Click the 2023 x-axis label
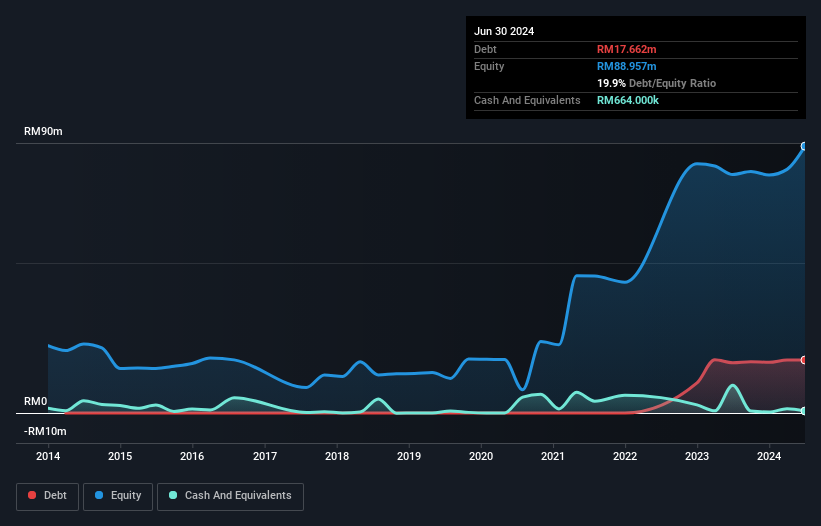The width and height of the screenshot is (821, 526). pyautogui.click(x=697, y=456)
